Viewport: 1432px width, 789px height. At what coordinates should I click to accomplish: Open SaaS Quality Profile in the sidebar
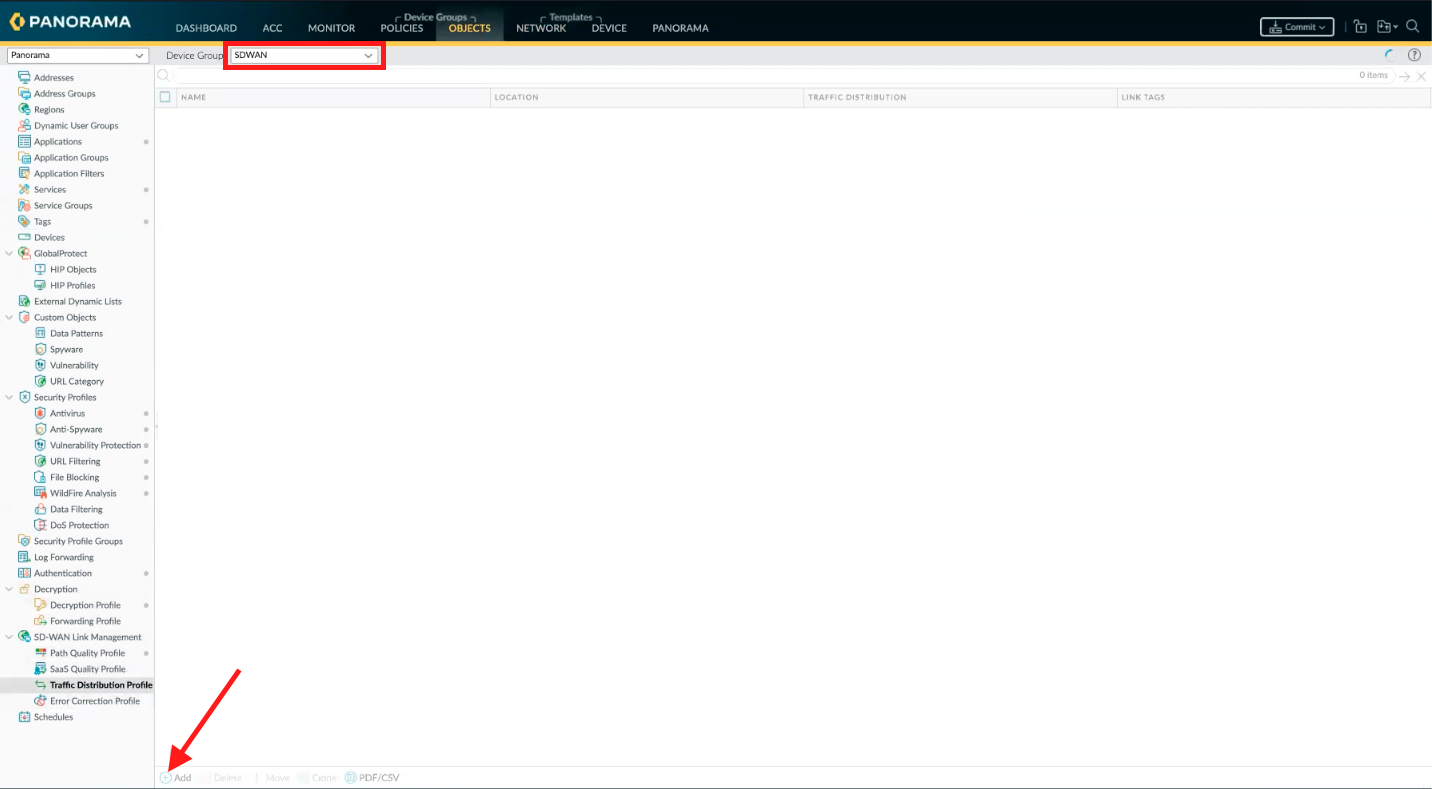[x=88, y=669]
